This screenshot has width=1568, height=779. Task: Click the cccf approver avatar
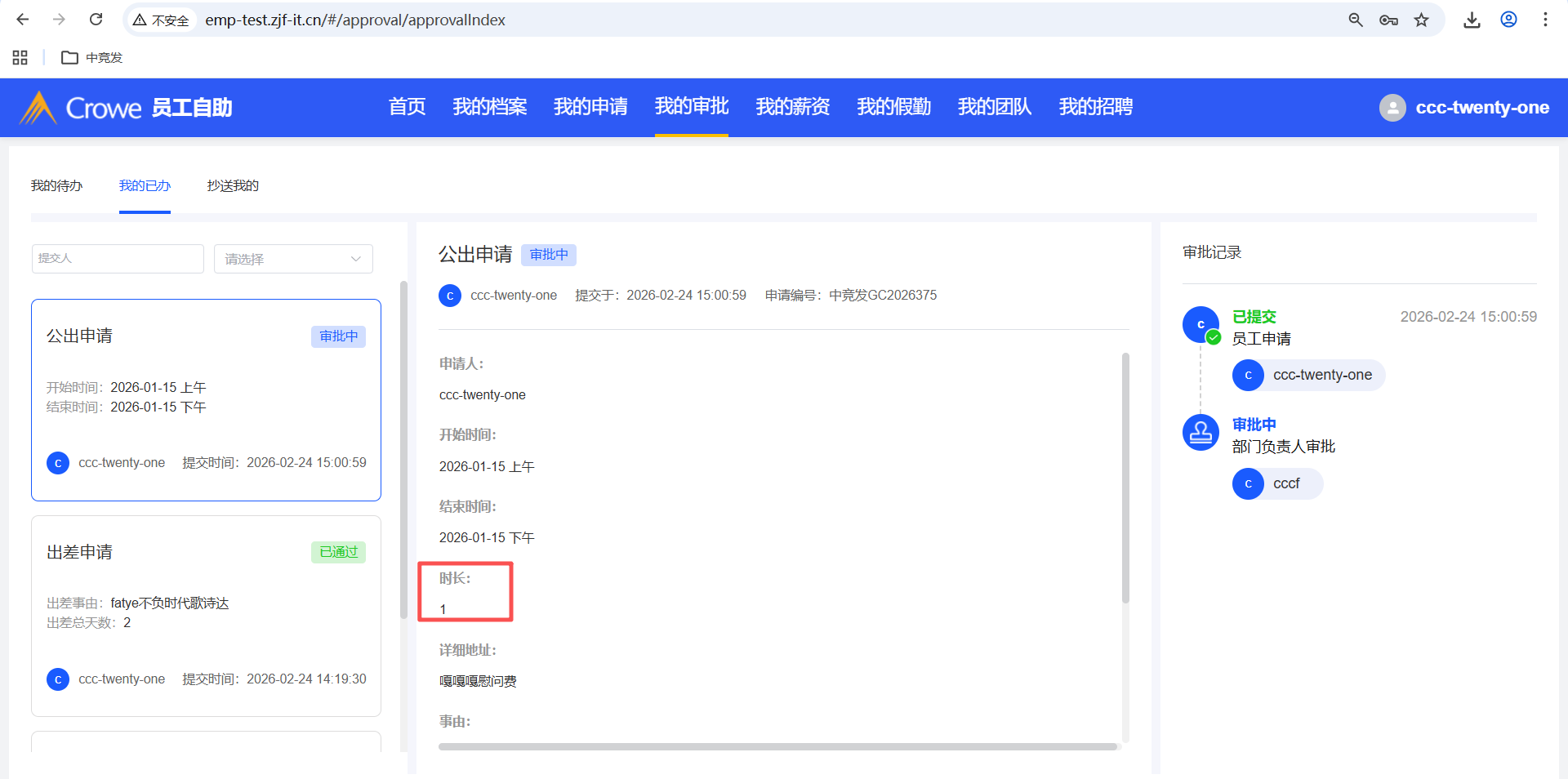(x=1248, y=483)
